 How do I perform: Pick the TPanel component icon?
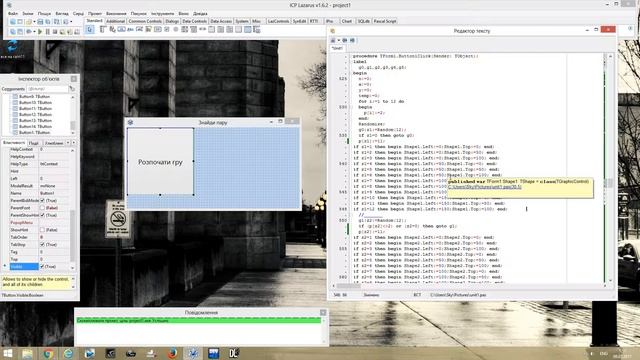[238, 29]
